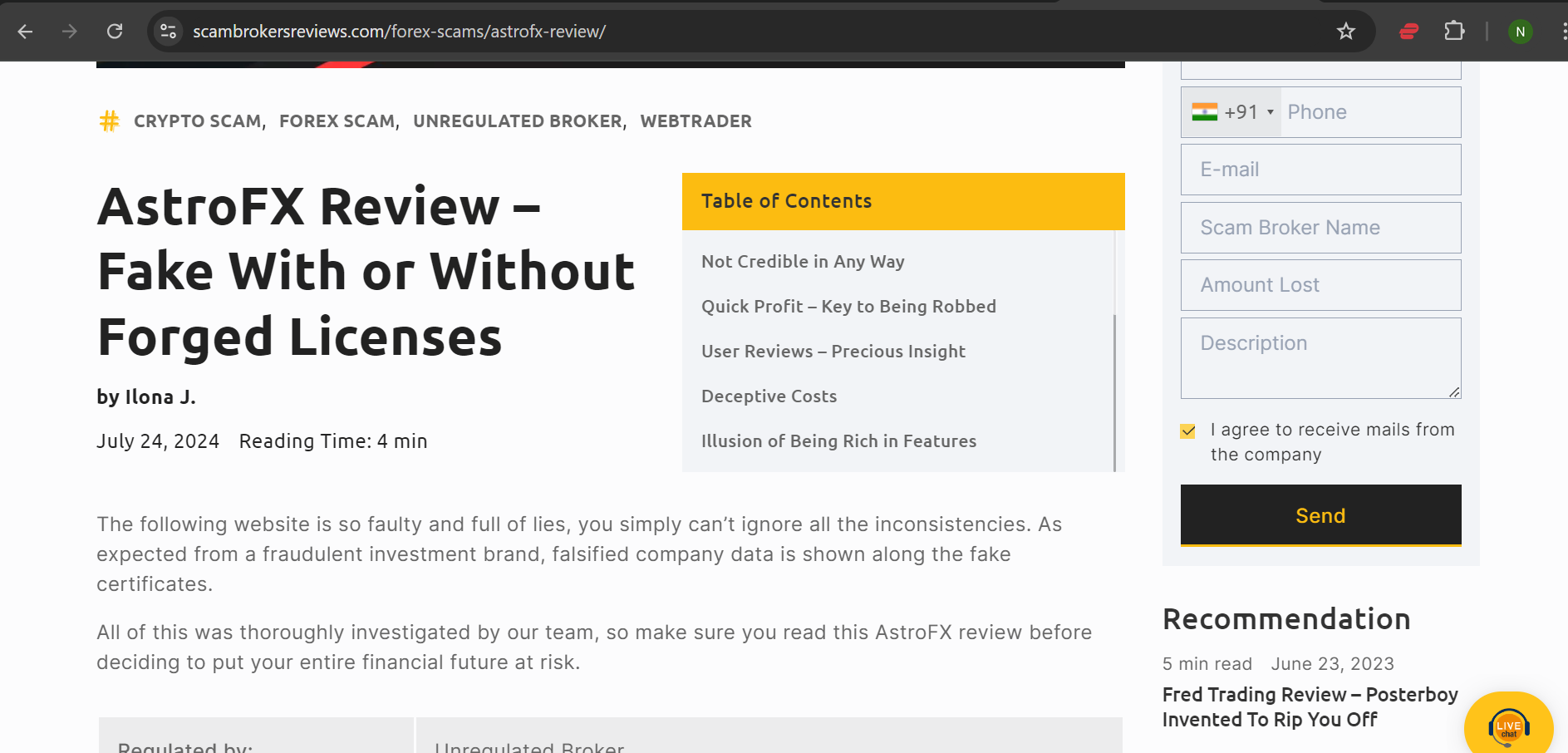Click the Send button
The width and height of the screenshot is (1568, 753).
(1320, 515)
